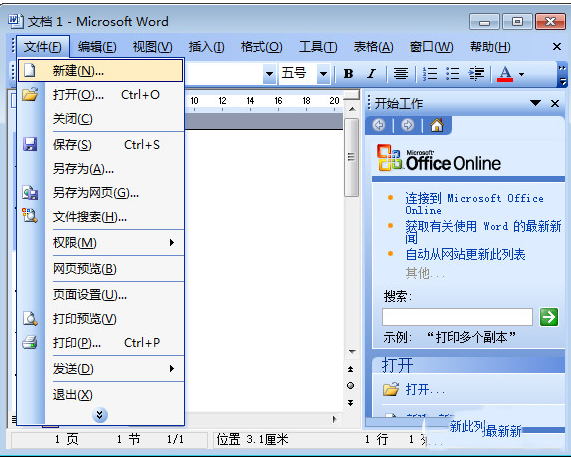571x457 pixels.
Task: Click the task pane Home icon
Action: (437, 125)
